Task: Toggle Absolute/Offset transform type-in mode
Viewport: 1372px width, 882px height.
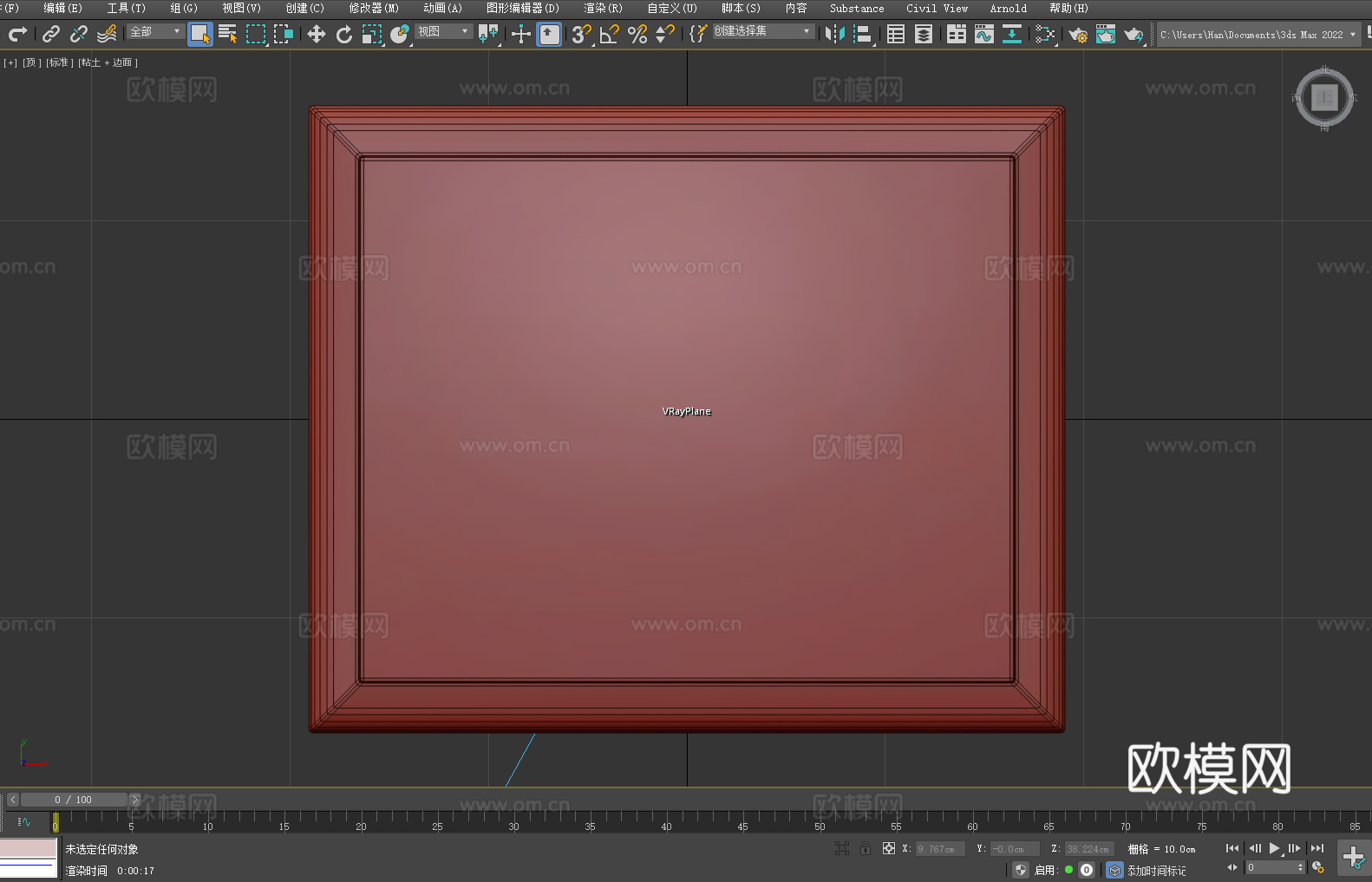Action: tap(889, 848)
